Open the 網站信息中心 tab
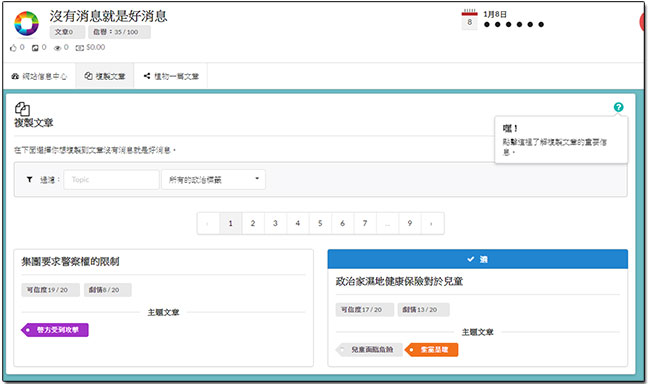 39,76
